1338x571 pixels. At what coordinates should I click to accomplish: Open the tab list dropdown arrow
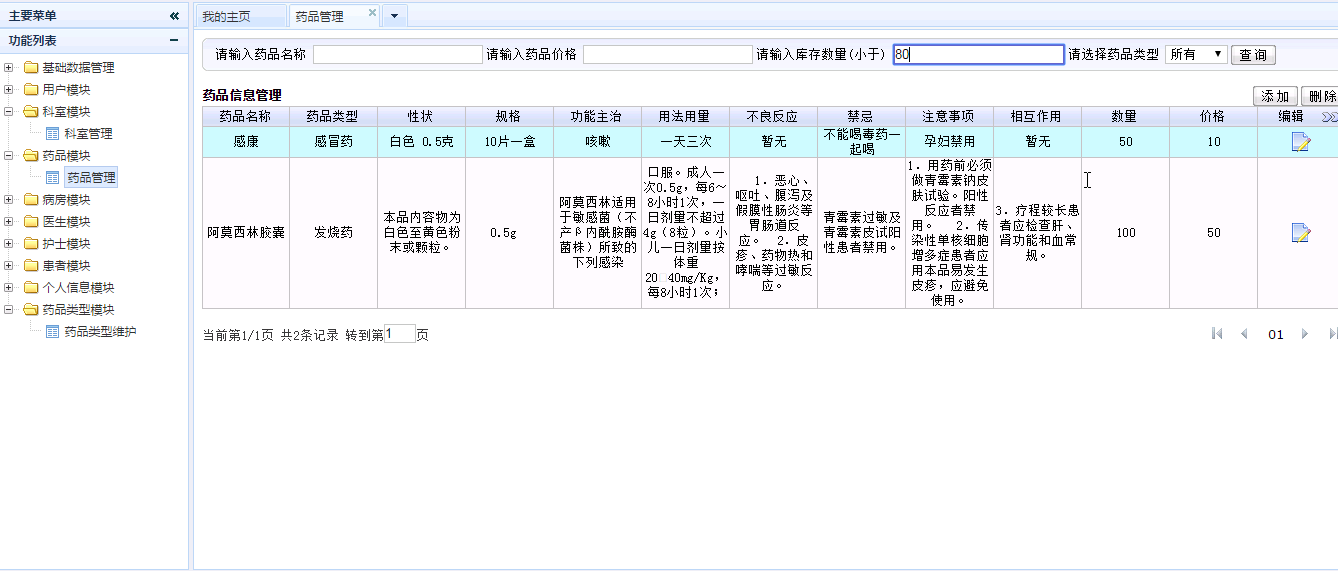pos(394,16)
